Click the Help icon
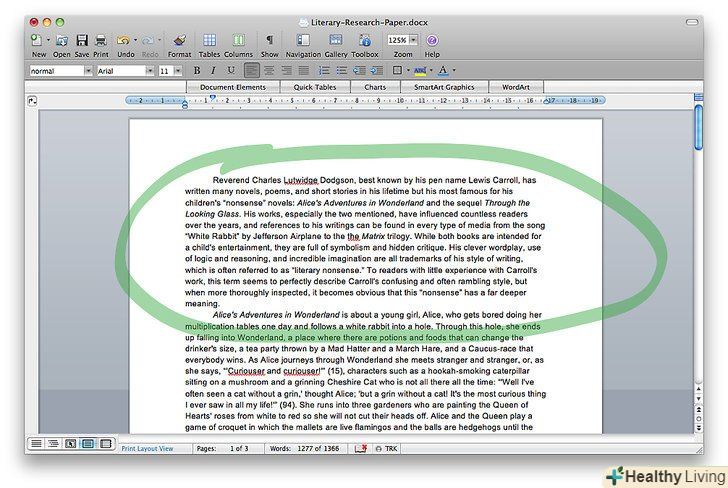Image resolution: width=728 pixels, height=488 pixels. pos(432,40)
